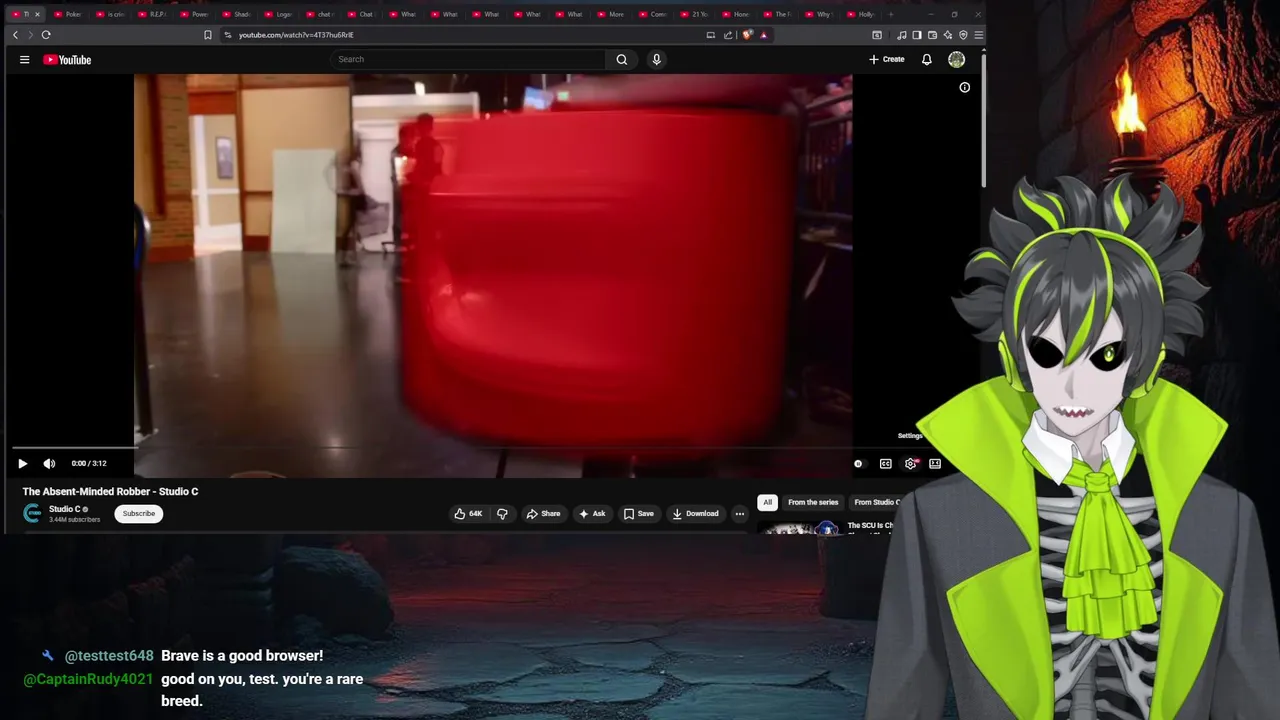Play the Absent-Minded Robber video
1280x720 pixels.
click(x=22, y=463)
